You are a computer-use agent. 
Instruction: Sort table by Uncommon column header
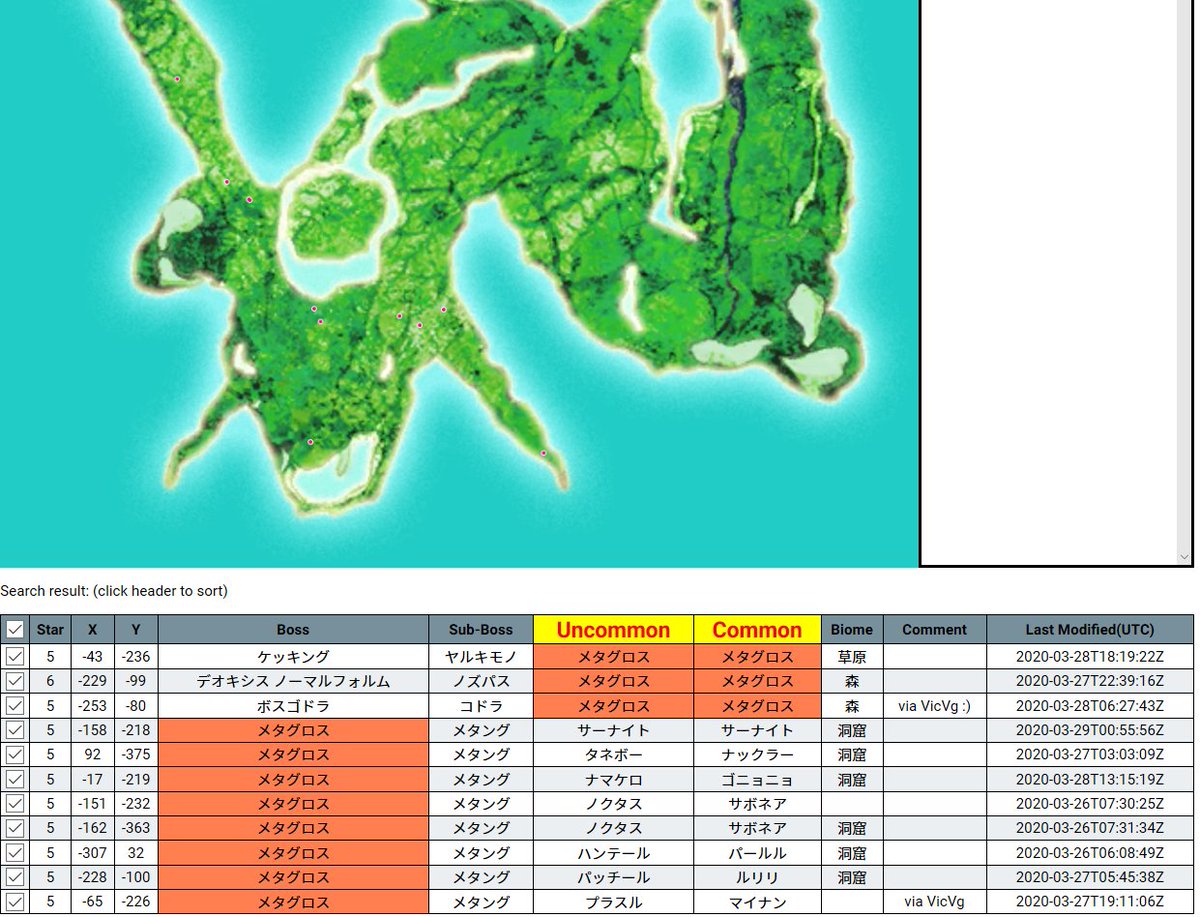click(613, 630)
